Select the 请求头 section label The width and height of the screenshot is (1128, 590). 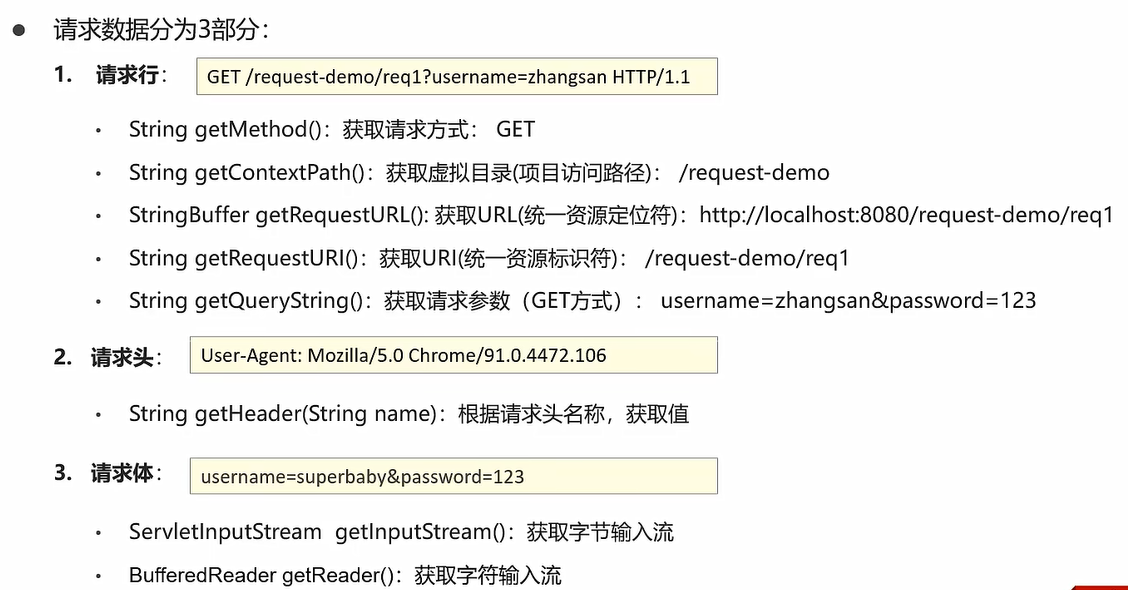pyautogui.click(x=122, y=357)
